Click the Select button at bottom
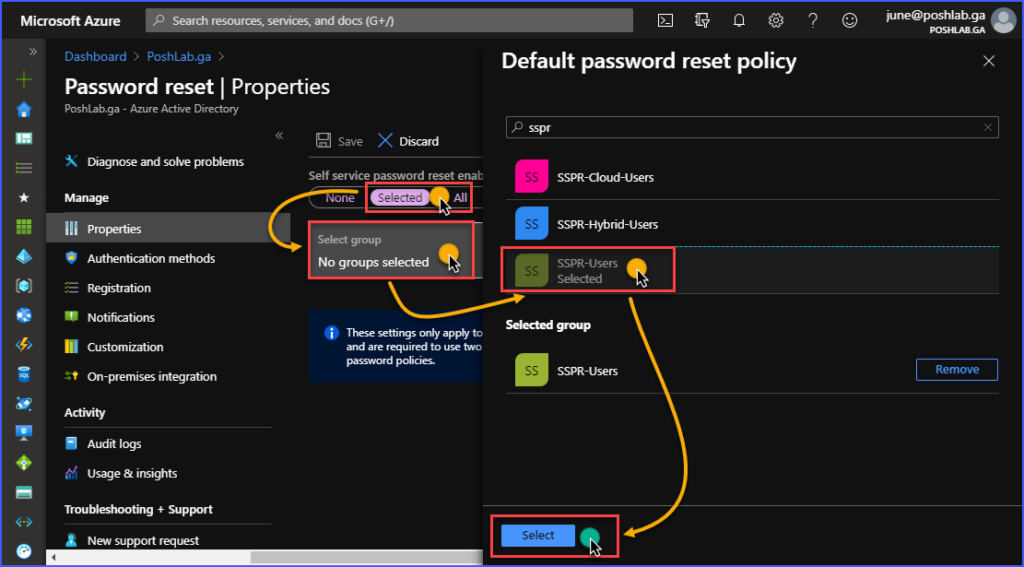This screenshot has width=1024, height=567. click(538, 536)
